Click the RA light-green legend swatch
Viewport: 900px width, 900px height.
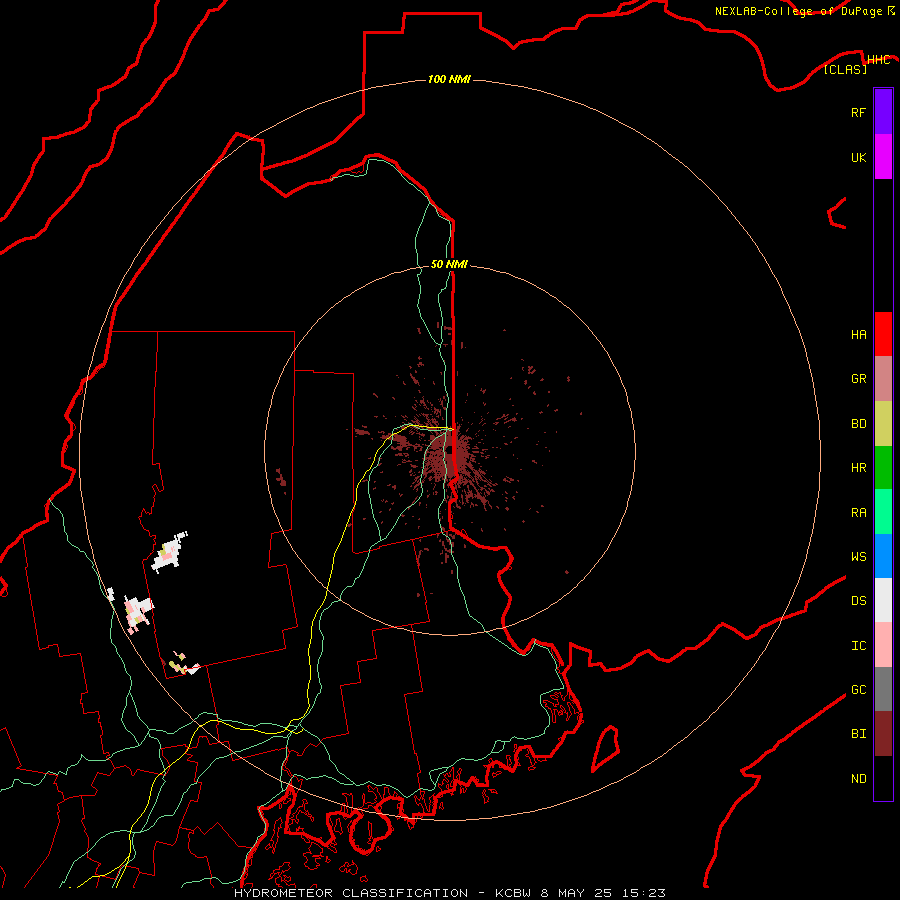coord(883,512)
